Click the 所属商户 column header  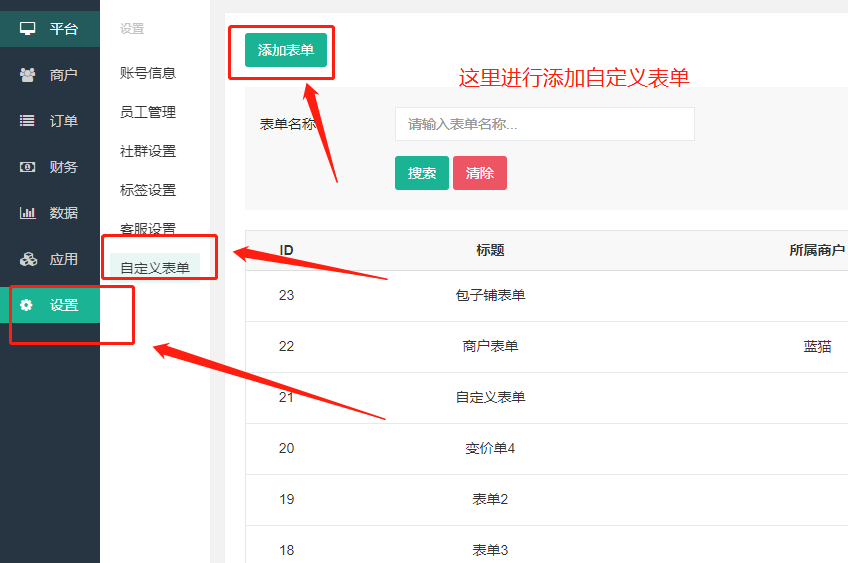click(x=817, y=250)
